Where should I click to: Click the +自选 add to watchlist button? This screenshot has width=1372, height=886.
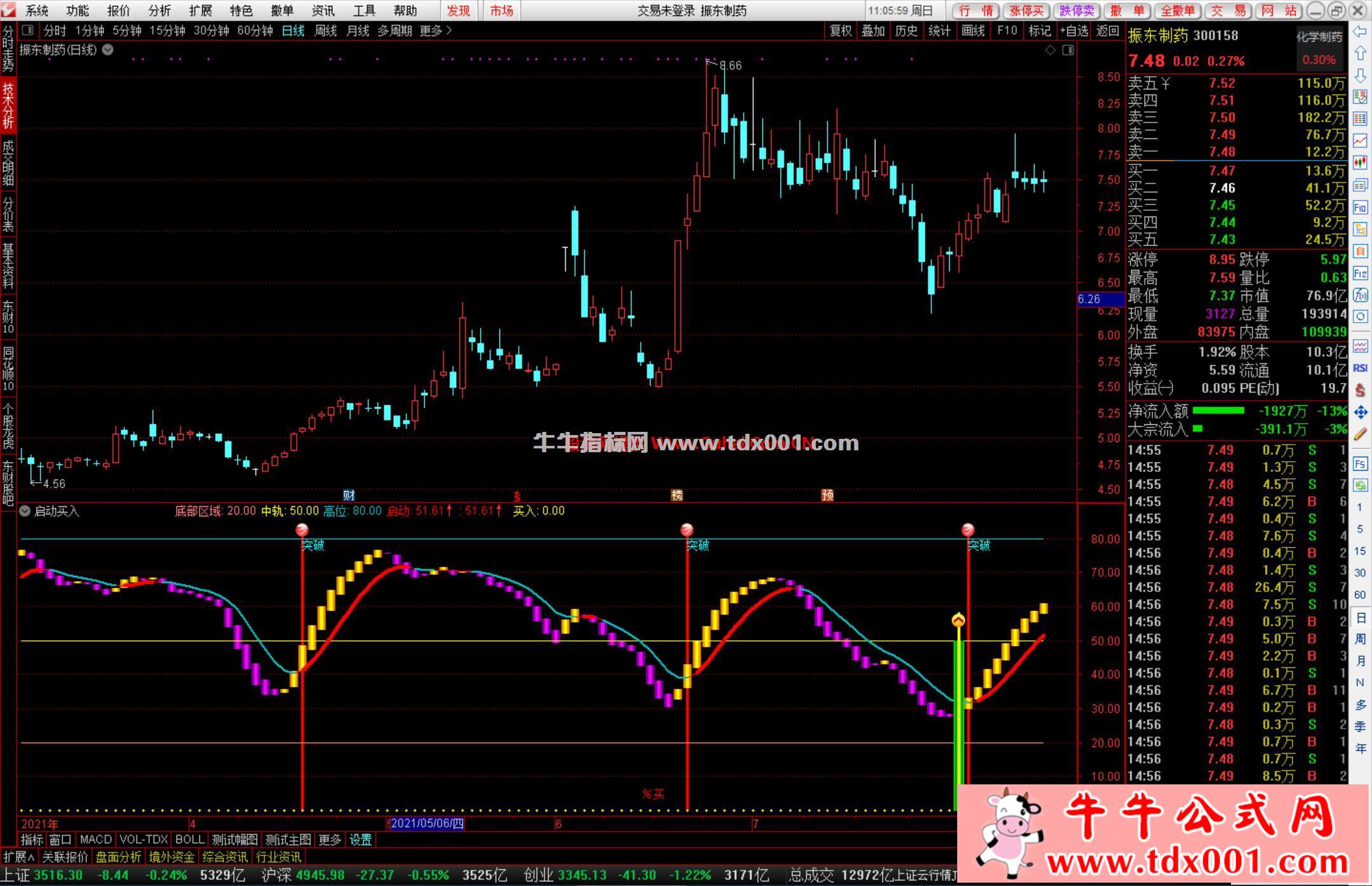tap(1073, 30)
